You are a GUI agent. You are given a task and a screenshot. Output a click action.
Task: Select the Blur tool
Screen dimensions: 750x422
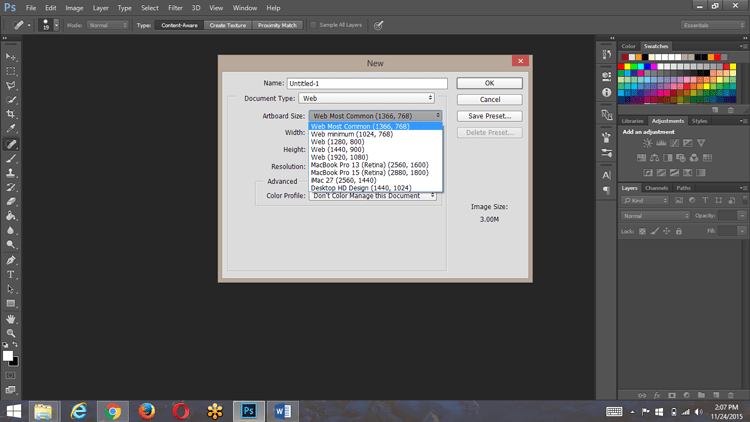click(11, 230)
